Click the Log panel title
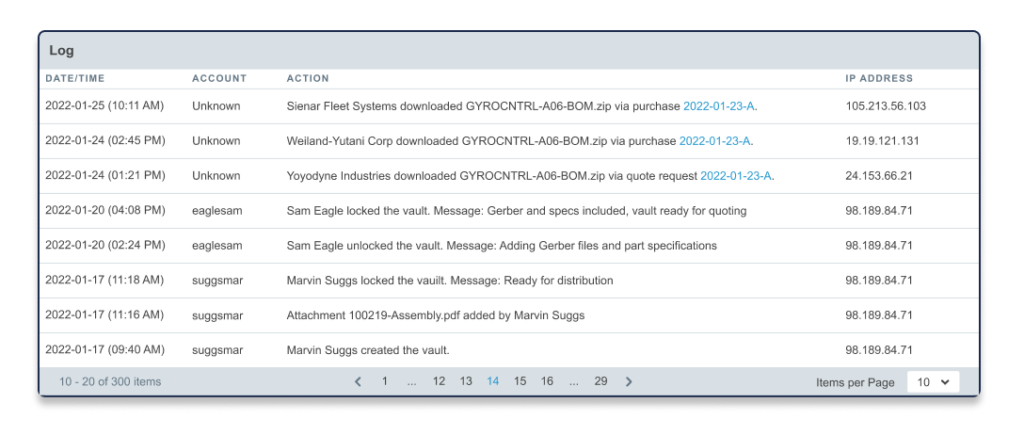Screen dimensions: 1024x435 pos(61,50)
